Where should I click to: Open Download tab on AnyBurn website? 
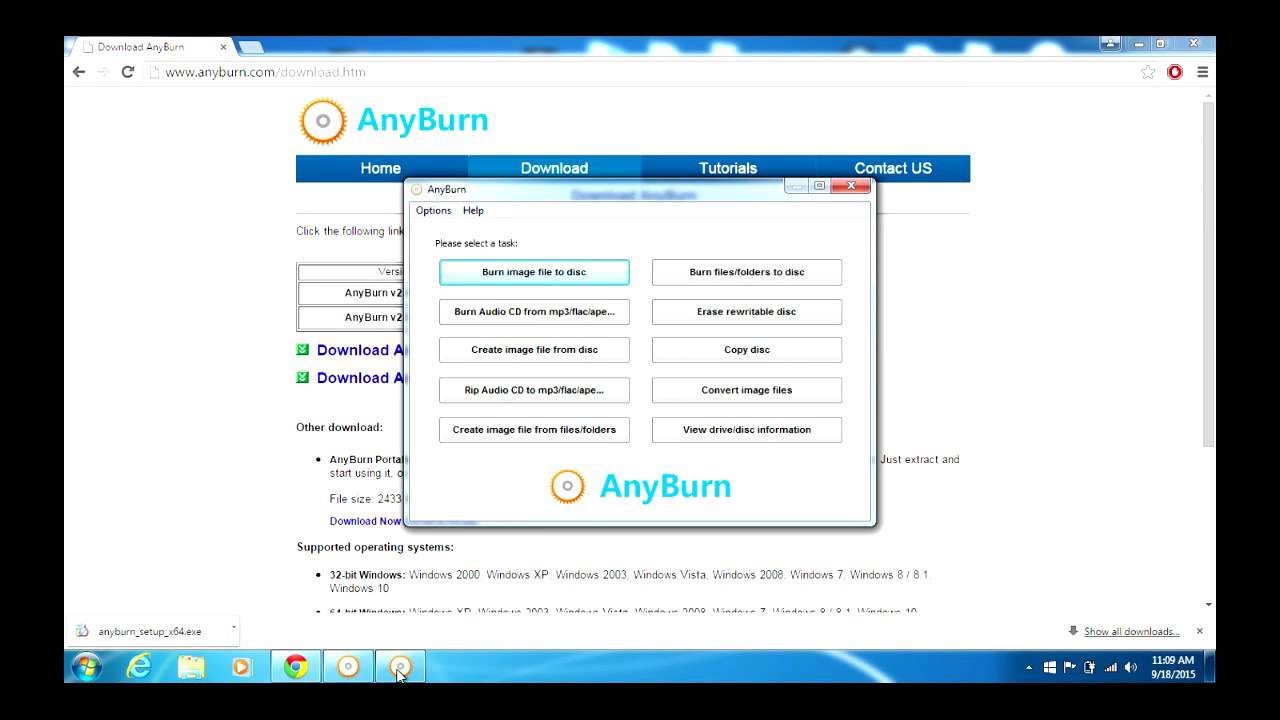pyautogui.click(x=554, y=168)
